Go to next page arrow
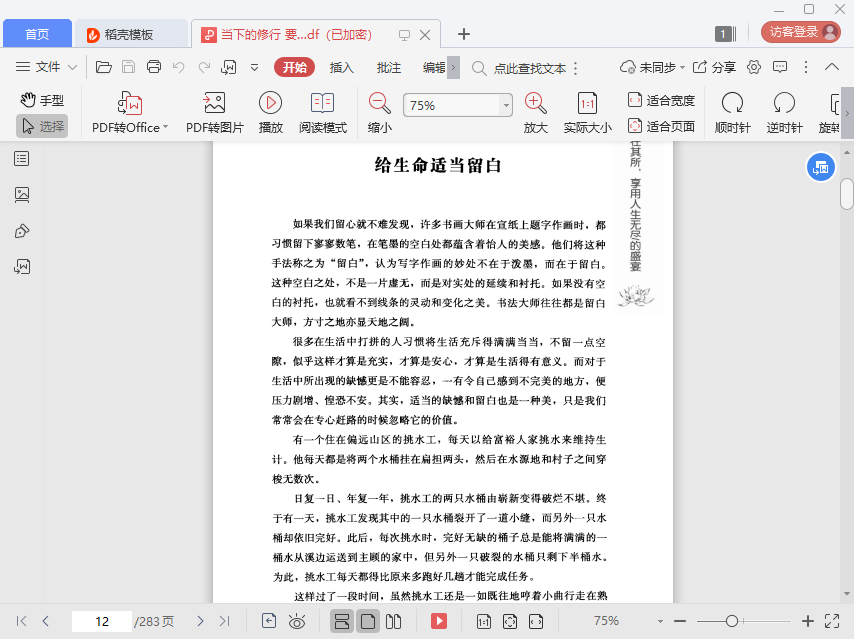854x639 pixels. pyautogui.click(x=200, y=621)
